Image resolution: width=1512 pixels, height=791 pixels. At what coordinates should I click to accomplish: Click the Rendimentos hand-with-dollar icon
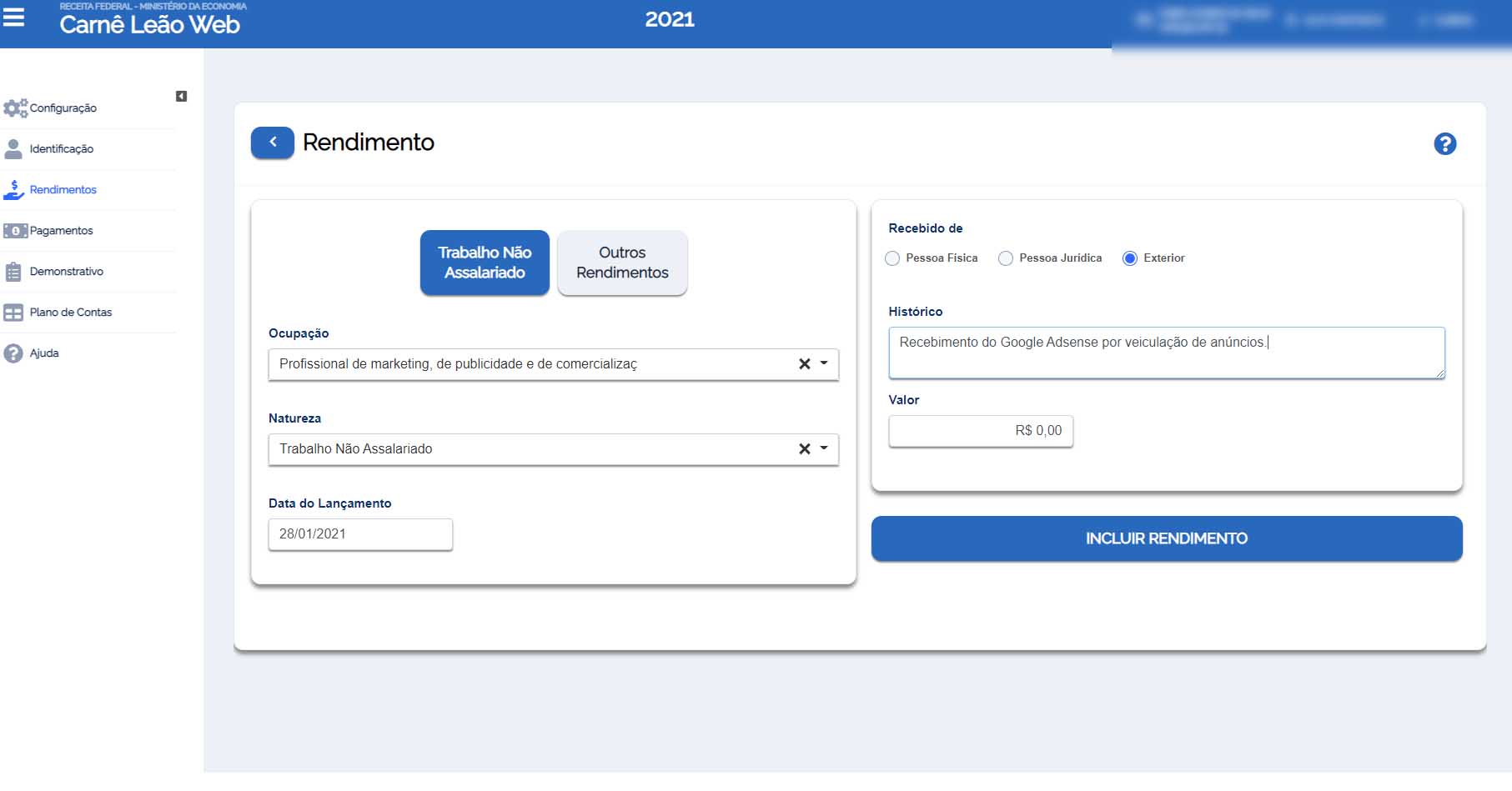(x=13, y=190)
